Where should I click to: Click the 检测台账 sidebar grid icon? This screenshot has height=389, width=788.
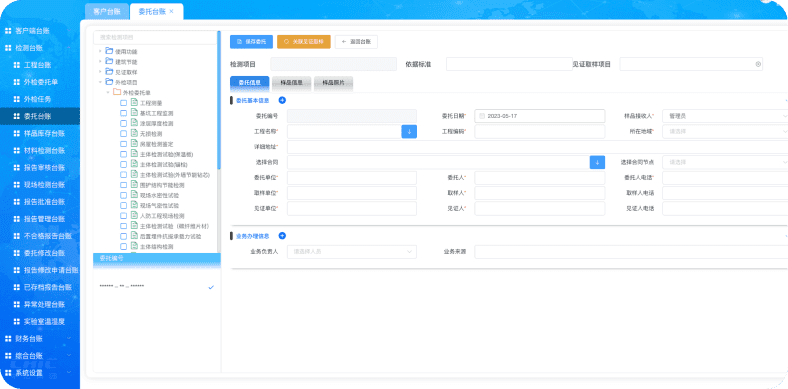(x=8, y=48)
